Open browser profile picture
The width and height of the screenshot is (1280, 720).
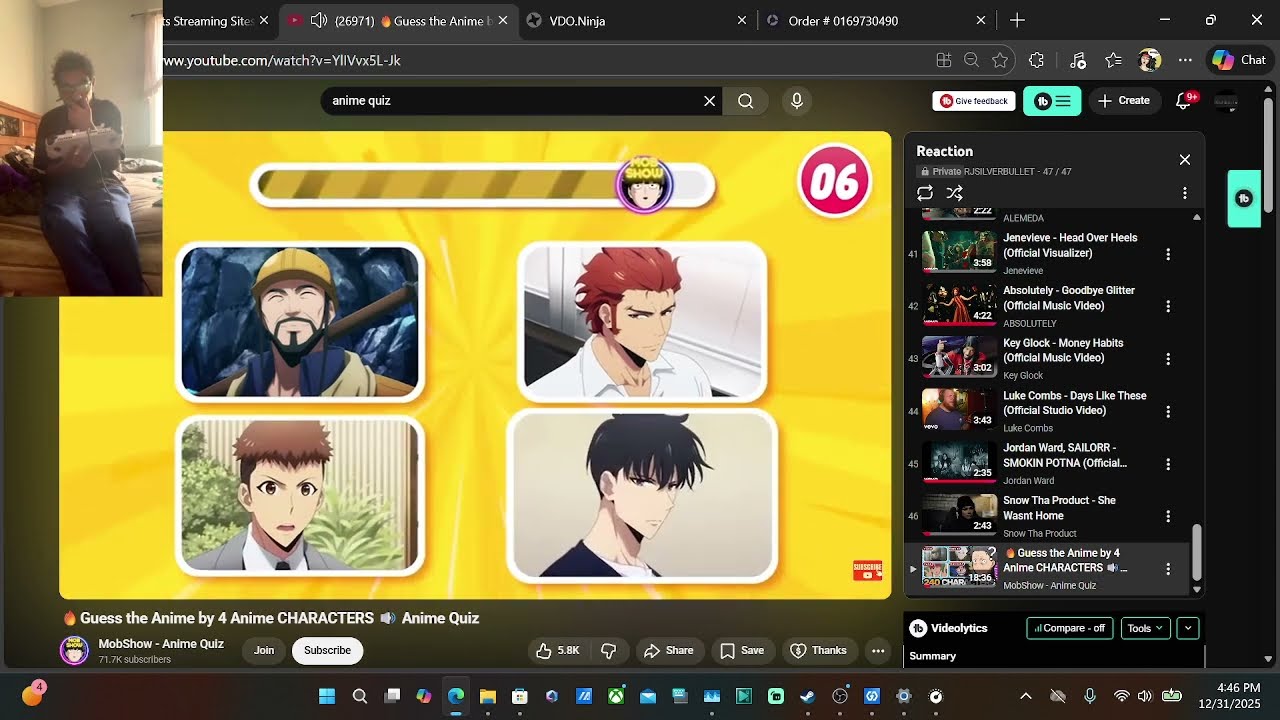1149,60
